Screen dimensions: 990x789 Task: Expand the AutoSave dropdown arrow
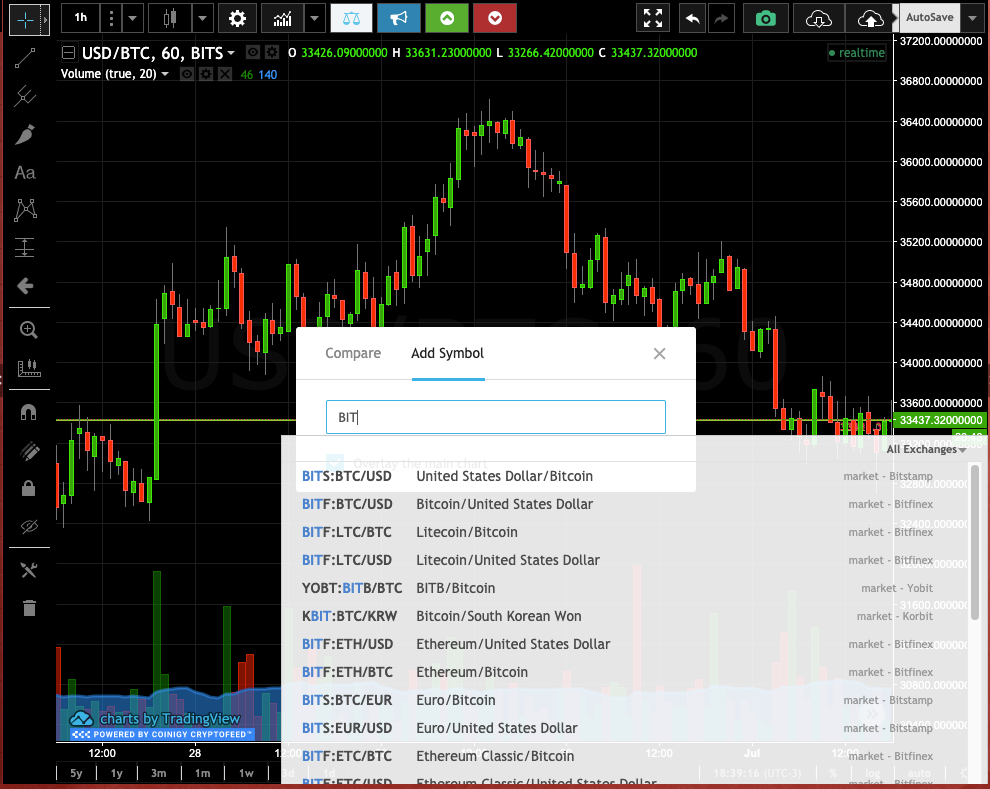click(972, 18)
